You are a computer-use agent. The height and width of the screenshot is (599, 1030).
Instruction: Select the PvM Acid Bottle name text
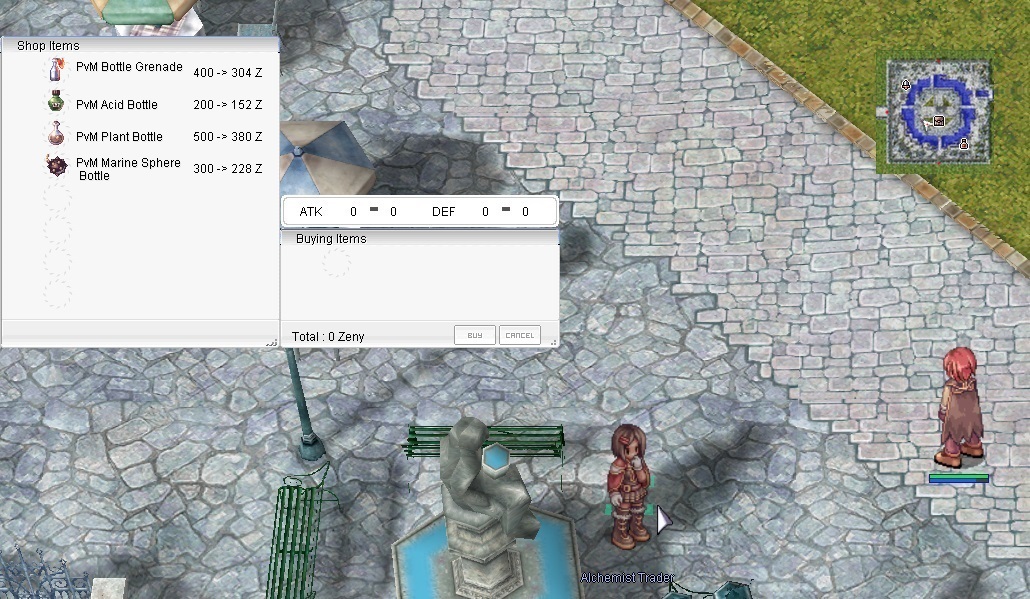[117, 105]
